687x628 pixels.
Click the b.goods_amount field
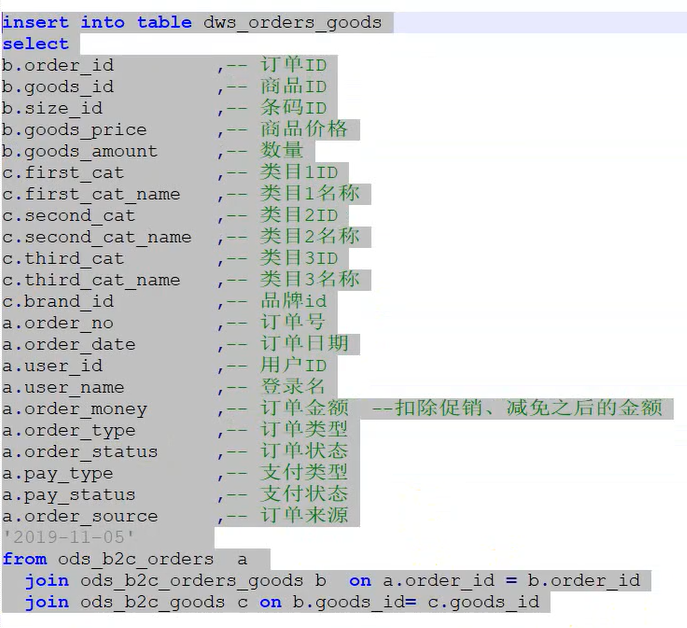[x=80, y=152]
